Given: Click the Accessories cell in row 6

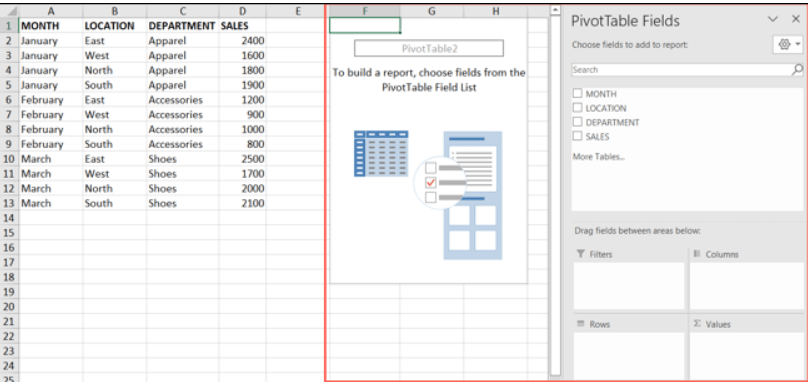Looking at the screenshot, I should tap(183, 99).
